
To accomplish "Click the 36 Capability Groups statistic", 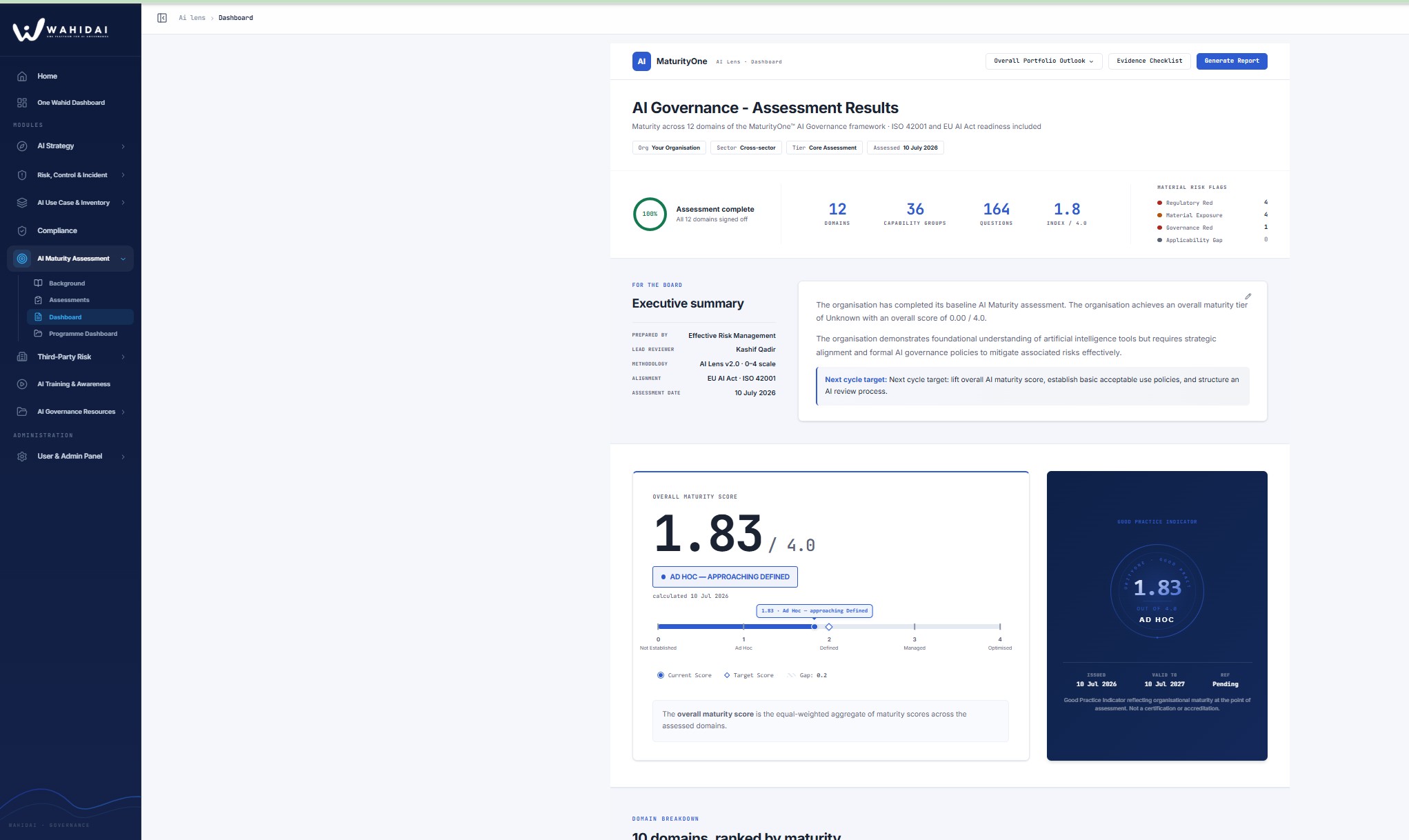I will 915,214.
